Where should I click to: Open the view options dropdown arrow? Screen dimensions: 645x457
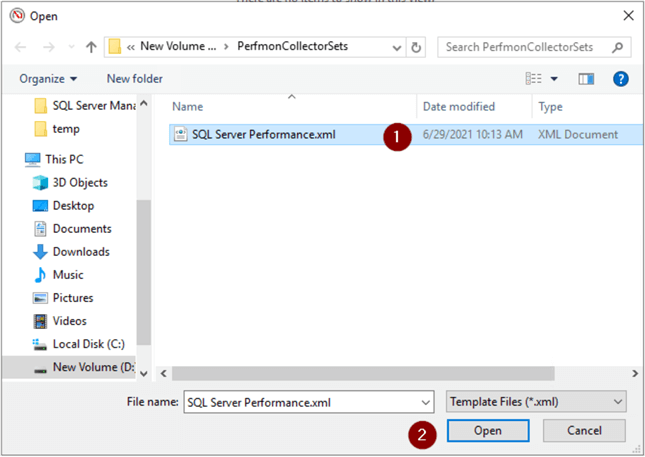coord(554,79)
